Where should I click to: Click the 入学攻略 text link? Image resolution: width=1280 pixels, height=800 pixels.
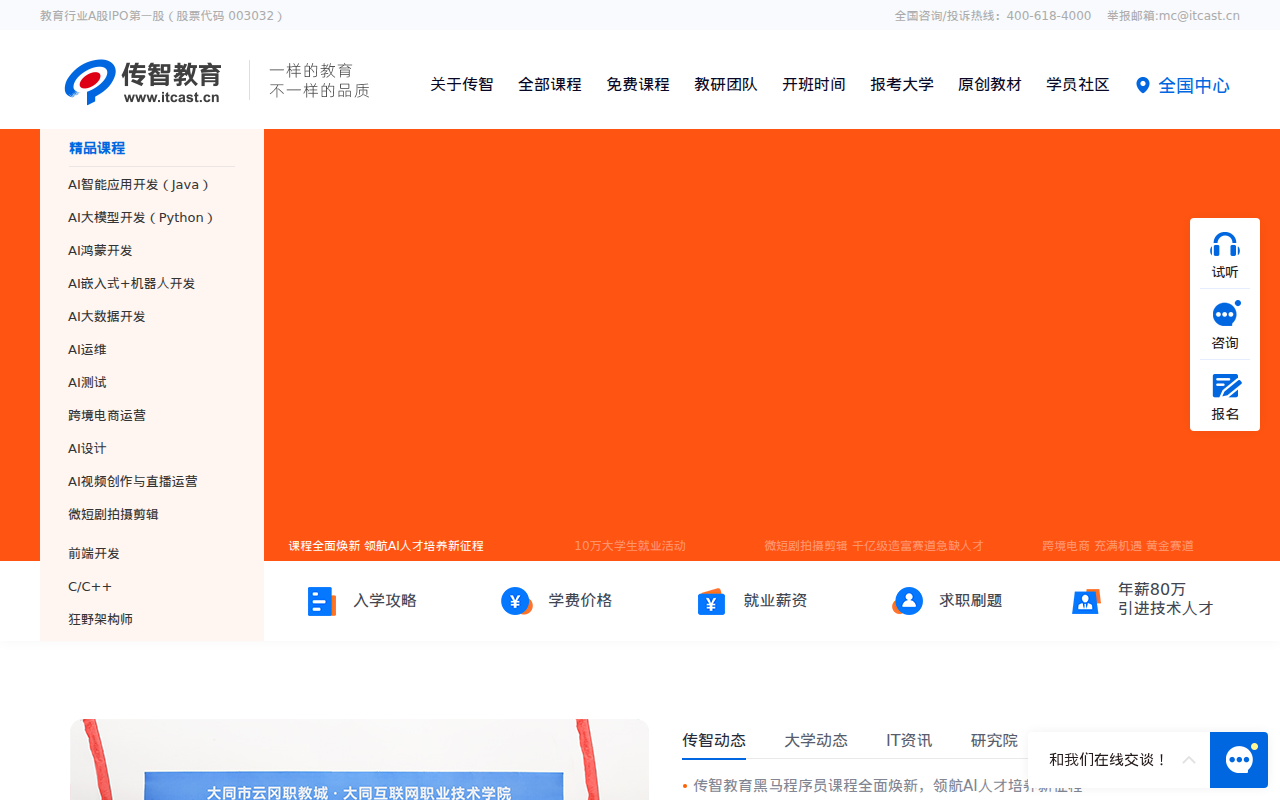(385, 601)
